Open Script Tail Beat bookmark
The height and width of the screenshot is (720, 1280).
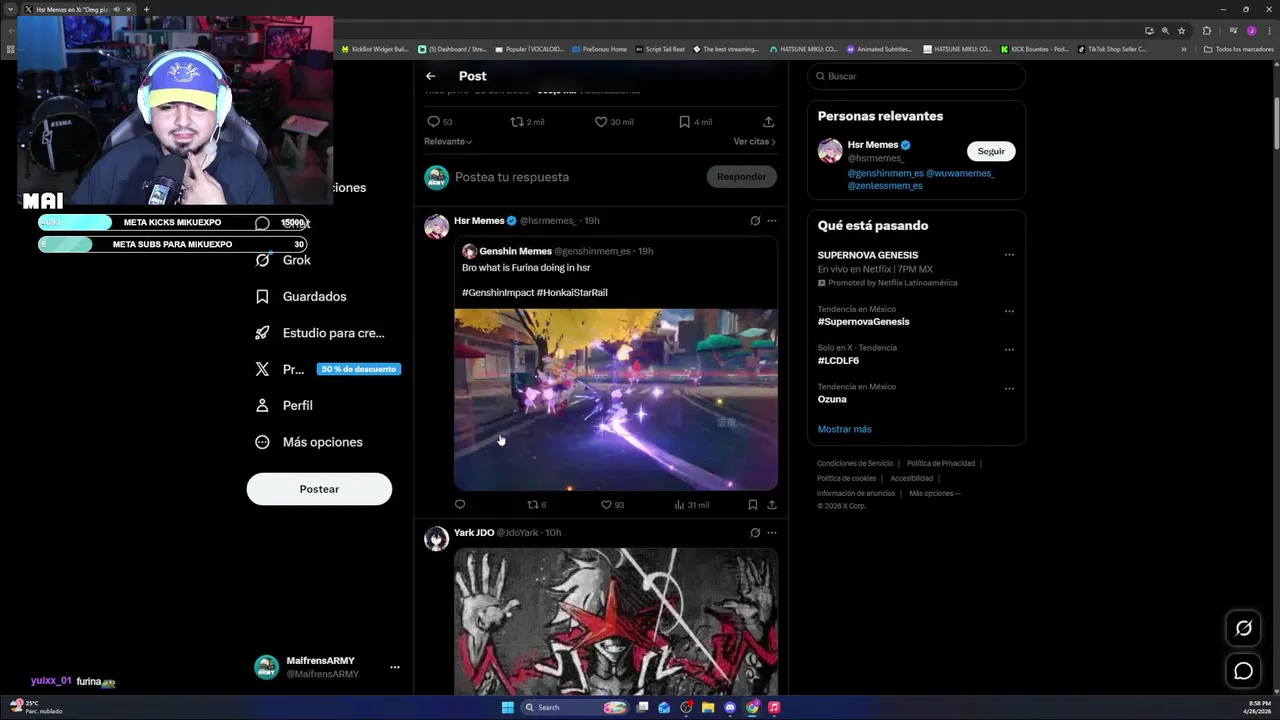point(660,49)
